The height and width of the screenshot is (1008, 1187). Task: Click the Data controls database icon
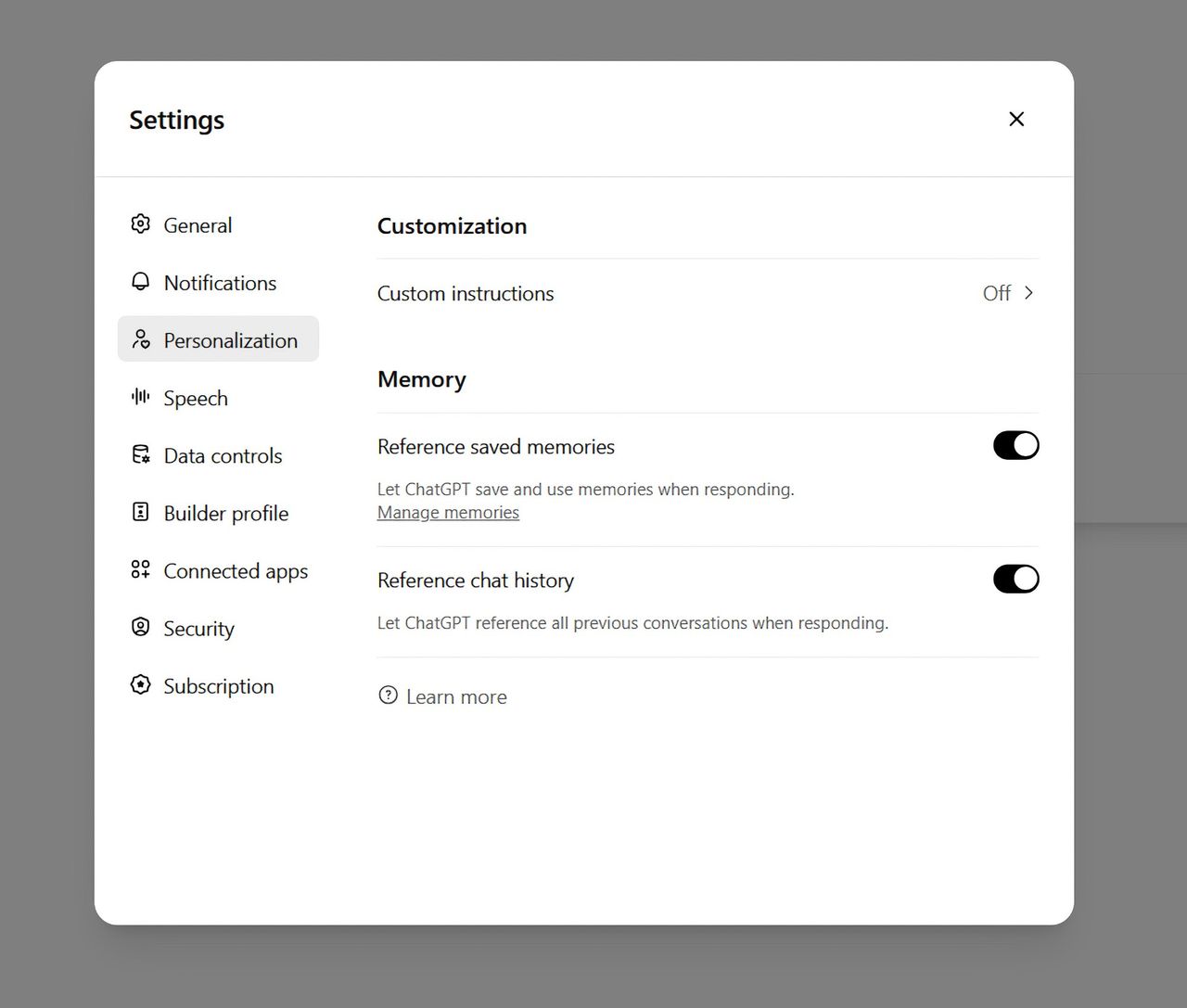(x=140, y=454)
